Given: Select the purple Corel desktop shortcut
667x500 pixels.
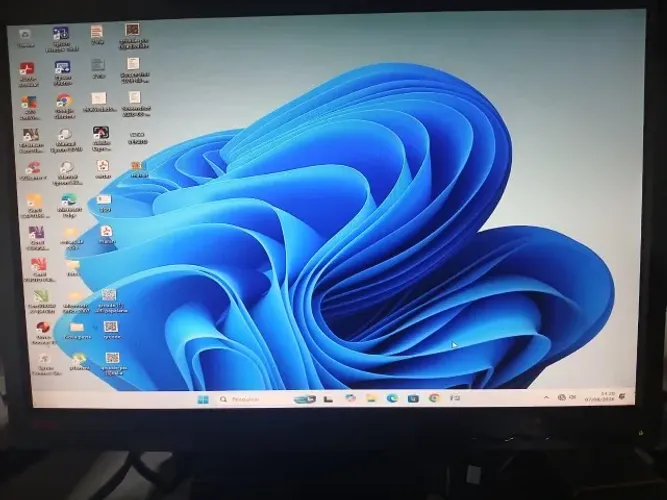Looking at the screenshot, I should 37,237.
